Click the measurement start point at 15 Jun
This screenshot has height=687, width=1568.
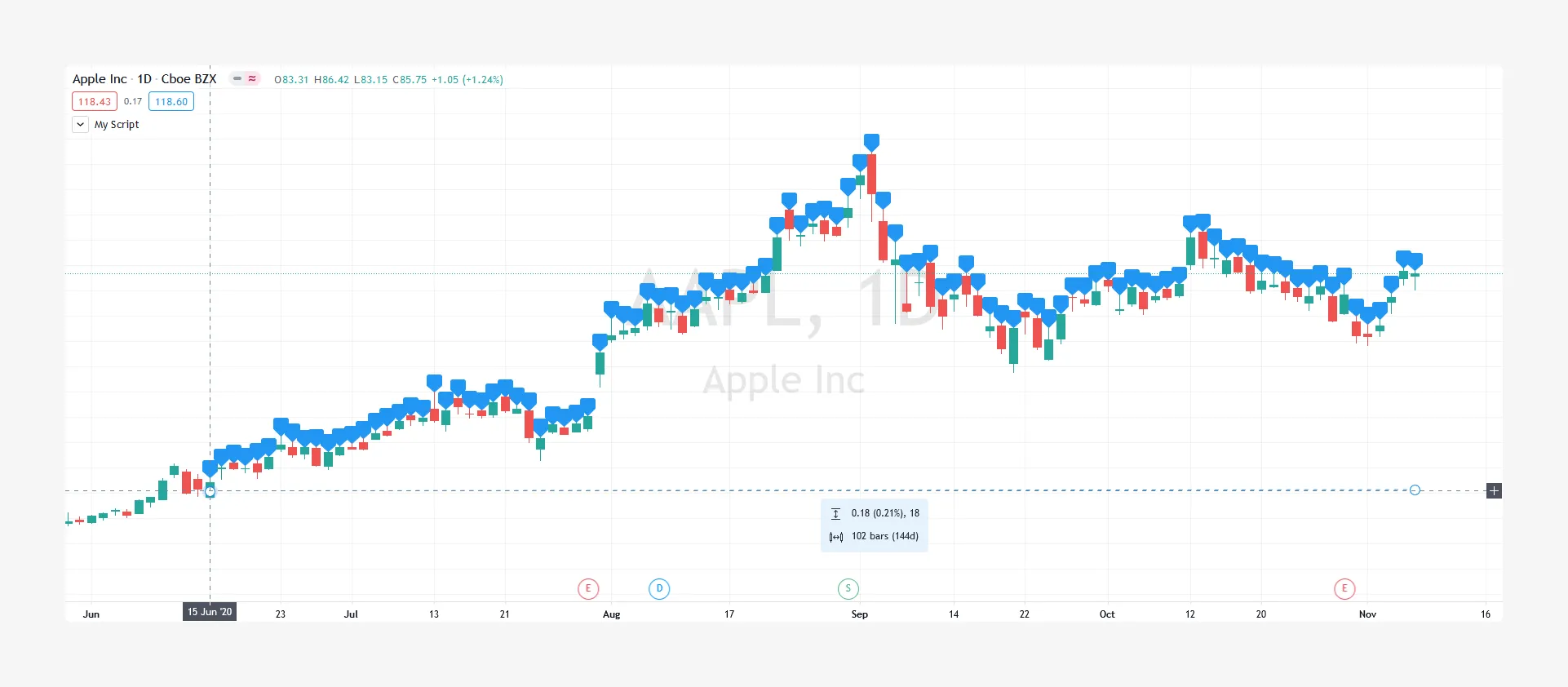pyautogui.click(x=210, y=491)
